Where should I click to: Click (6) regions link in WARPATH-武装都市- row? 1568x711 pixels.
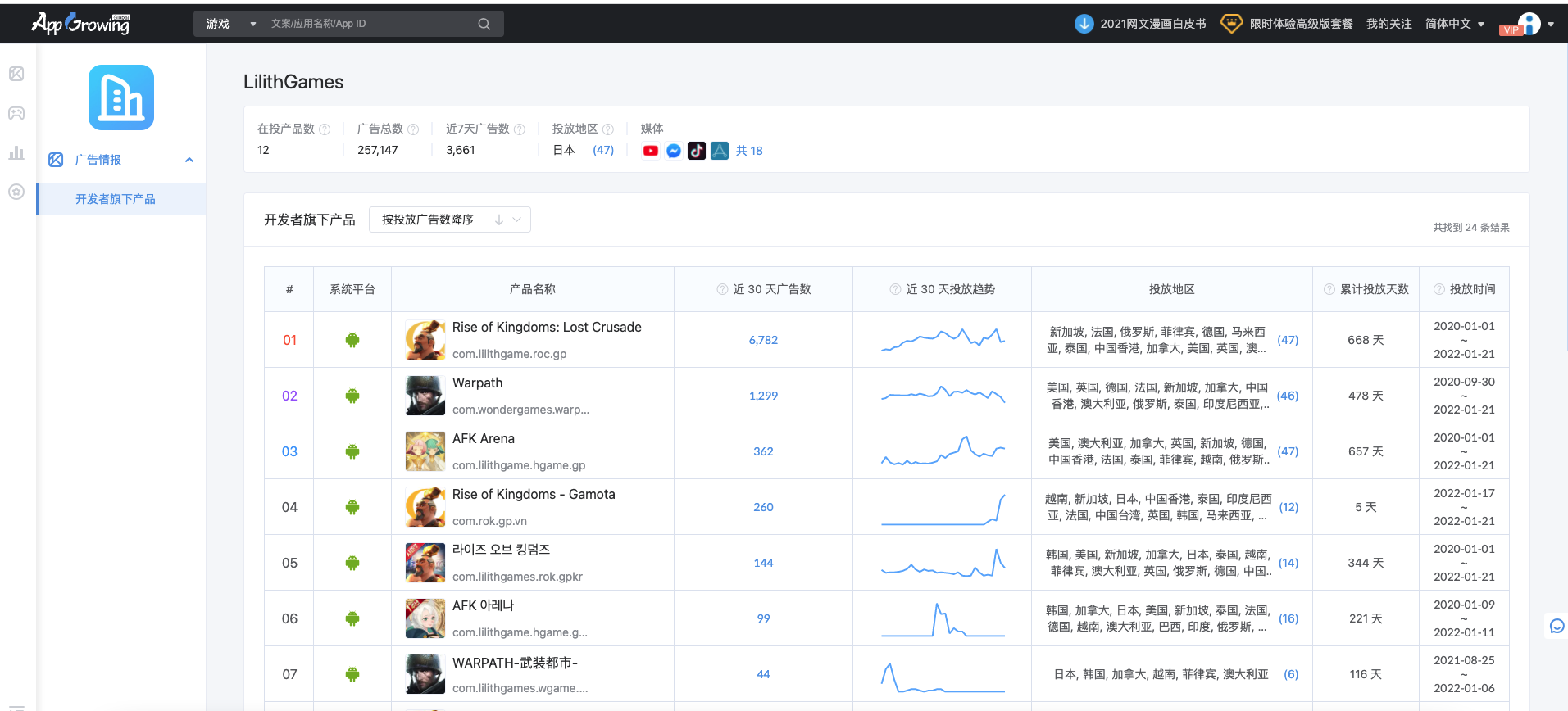(1291, 674)
